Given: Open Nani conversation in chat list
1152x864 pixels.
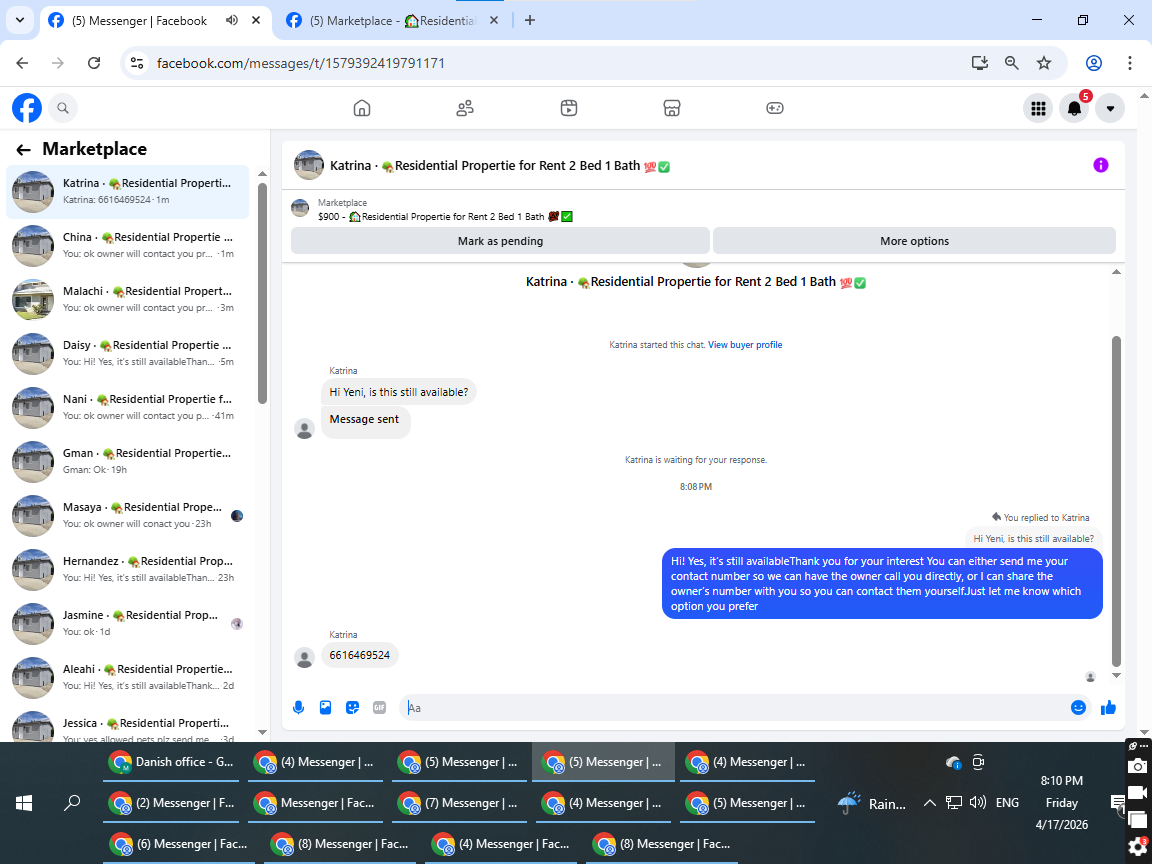Looking at the screenshot, I should tap(128, 408).
